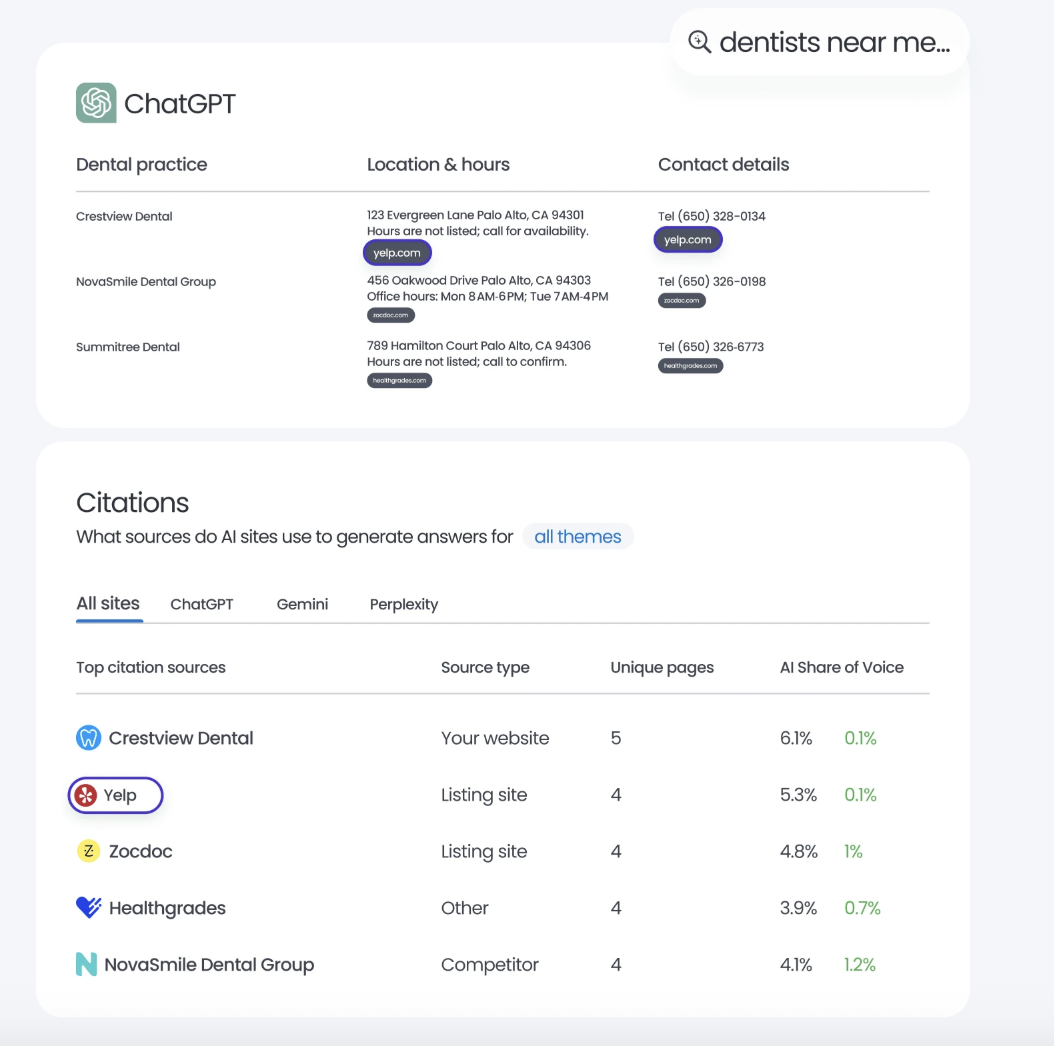The image size is (1054, 1046).
Task: Click 'NovaSmile Dental Group' in the ChatGPT answer table
Action: [146, 282]
